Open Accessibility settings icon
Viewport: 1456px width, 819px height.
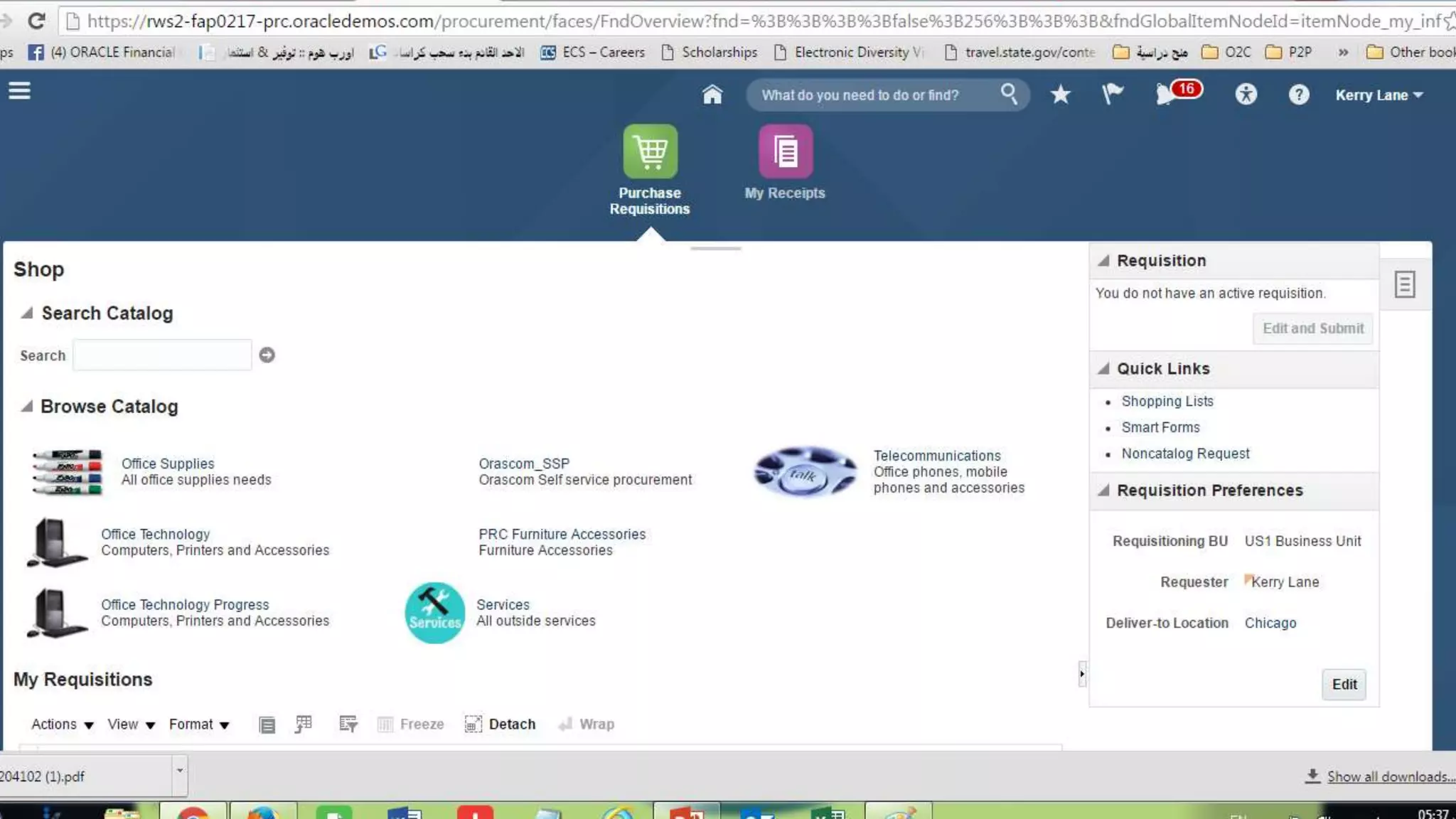coord(1246,94)
